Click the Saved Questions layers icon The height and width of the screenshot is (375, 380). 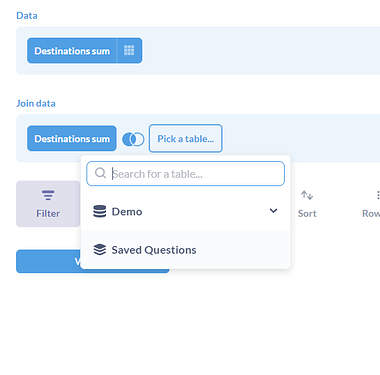(x=100, y=249)
